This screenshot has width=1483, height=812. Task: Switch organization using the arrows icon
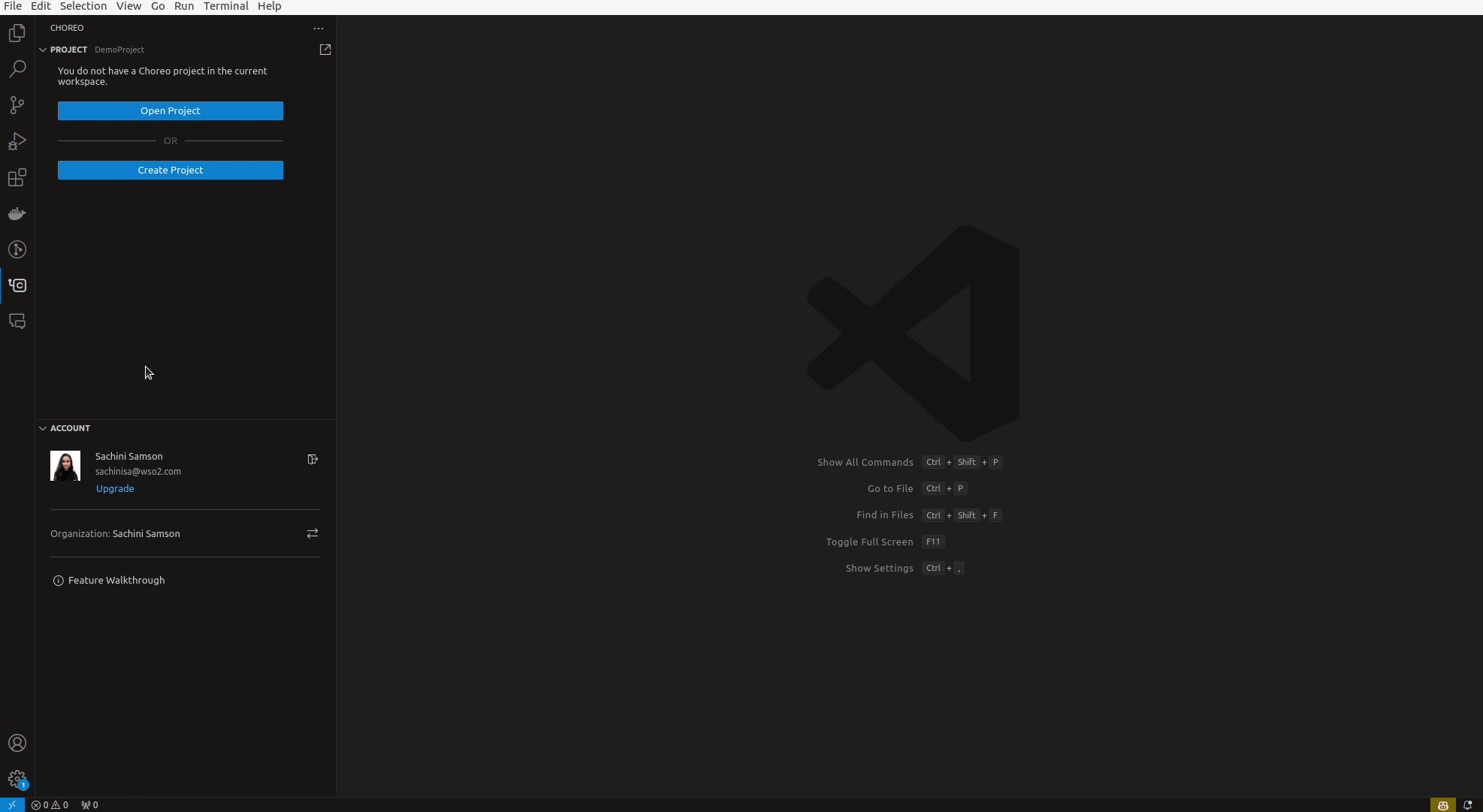[x=313, y=533]
